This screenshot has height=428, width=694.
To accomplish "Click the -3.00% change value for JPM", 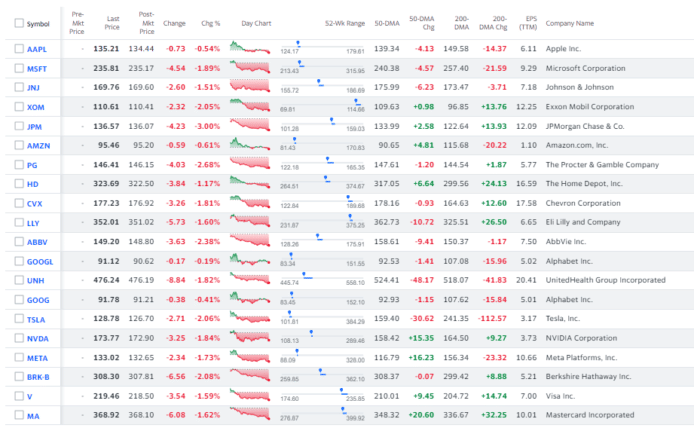I will [207, 126].
